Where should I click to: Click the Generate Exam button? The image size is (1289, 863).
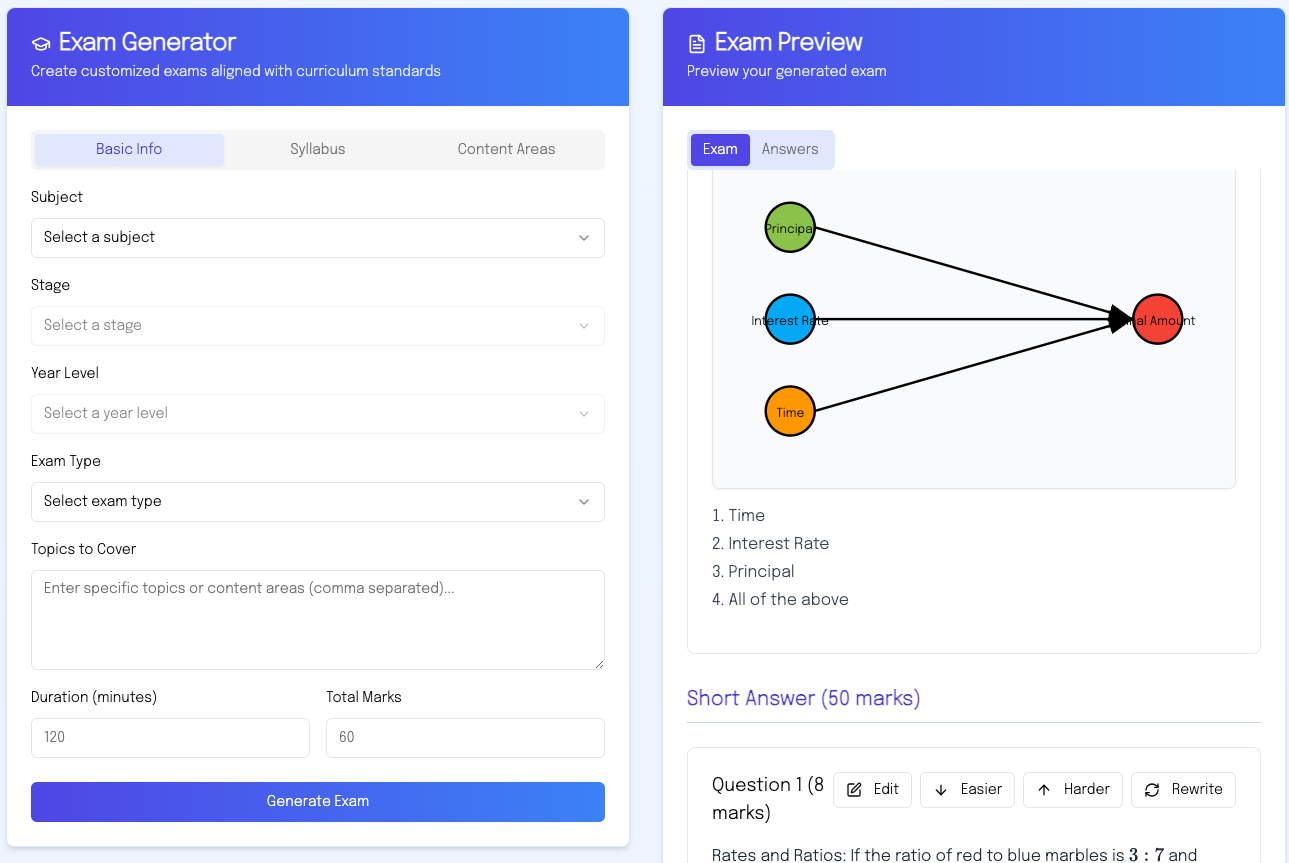pos(317,801)
